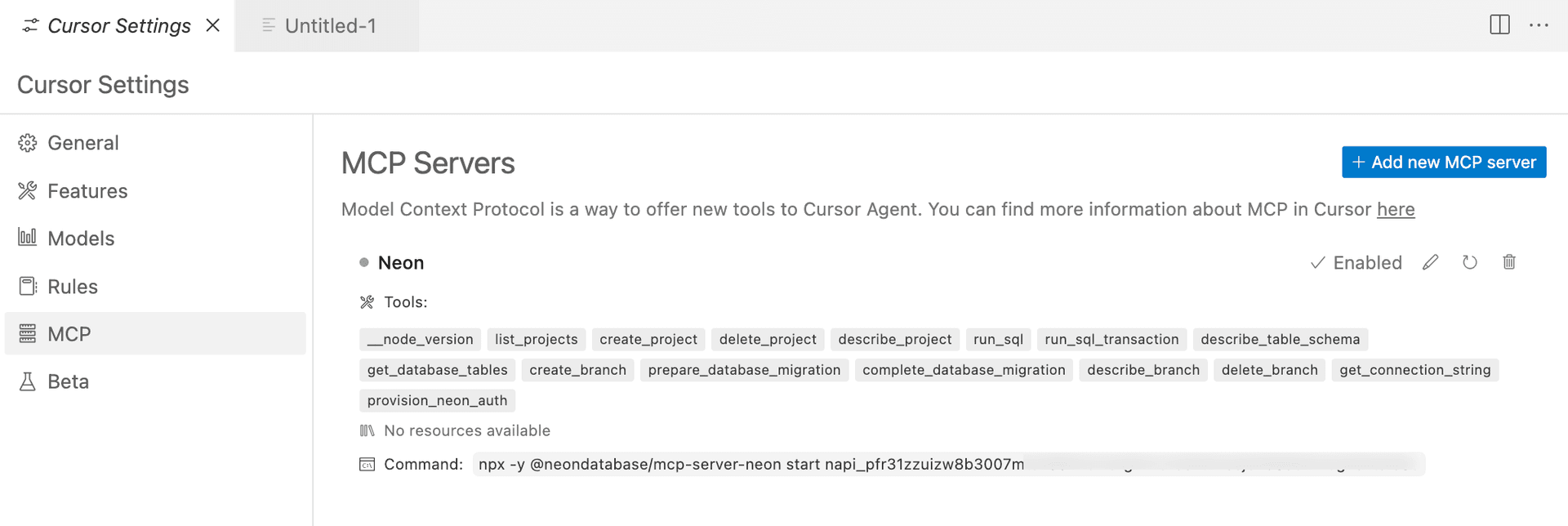Image resolution: width=1568 pixels, height=526 pixels.
Task: Click the Features tools icon in sidebar
Action: 28,191
